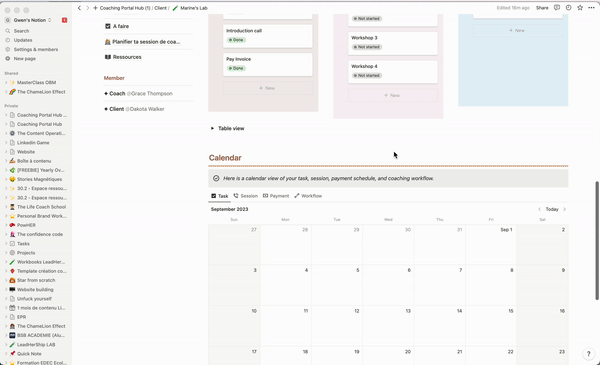The width and height of the screenshot is (600, 365).
Task: Open the comments icon in top bar
Action: point(557,8)
